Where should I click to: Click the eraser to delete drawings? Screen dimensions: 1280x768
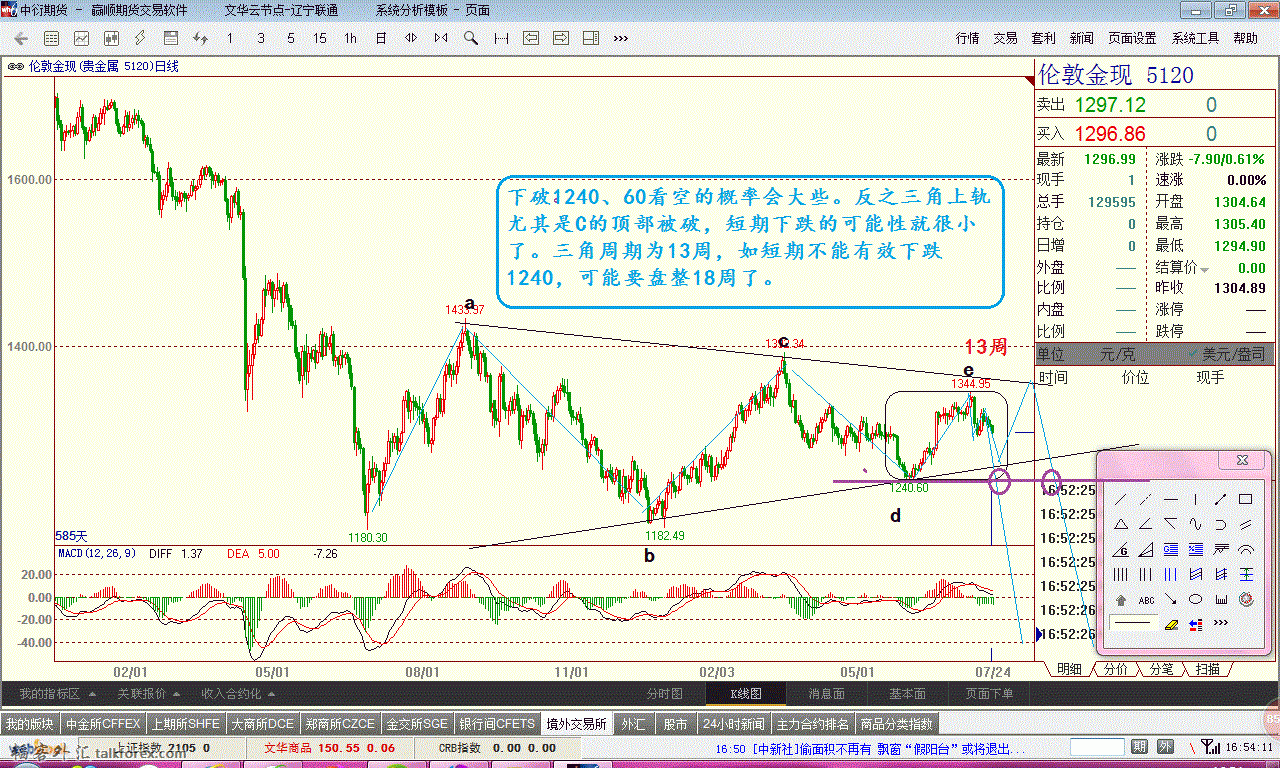[1172, 625]
